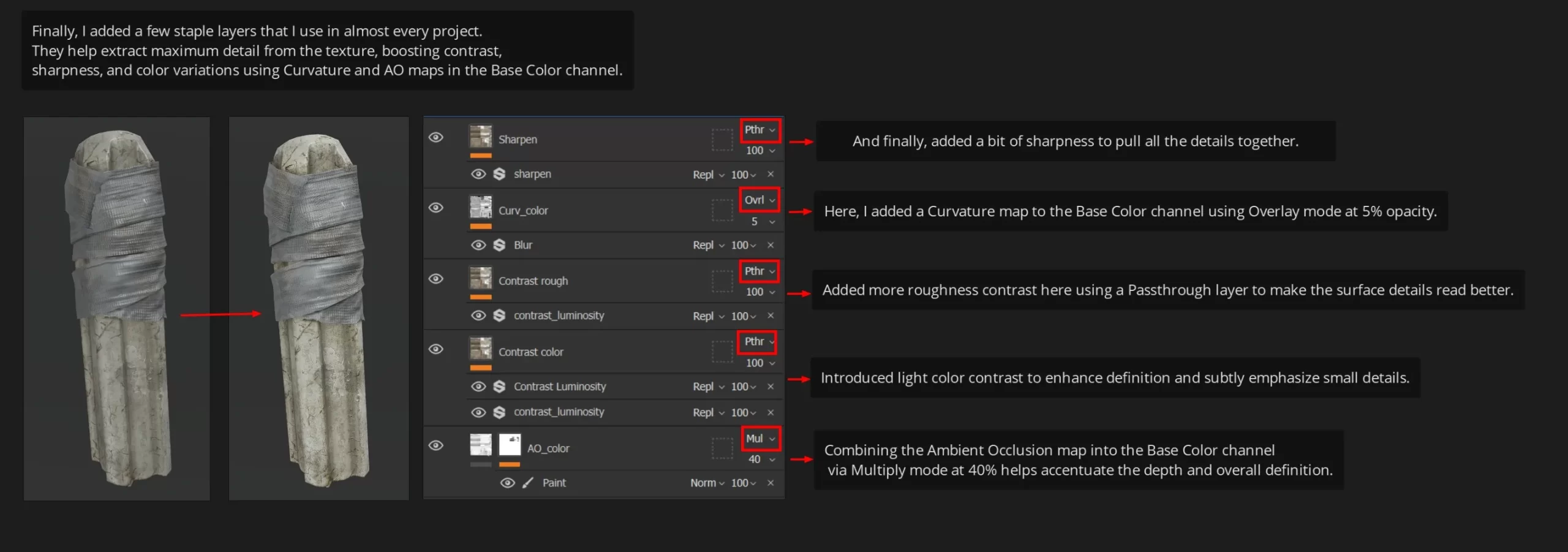Image resolution: width=1568 pixels, height=552 pixels.
Task: Open the 100 opacity control on Paint effect
Action: [743, 483]
